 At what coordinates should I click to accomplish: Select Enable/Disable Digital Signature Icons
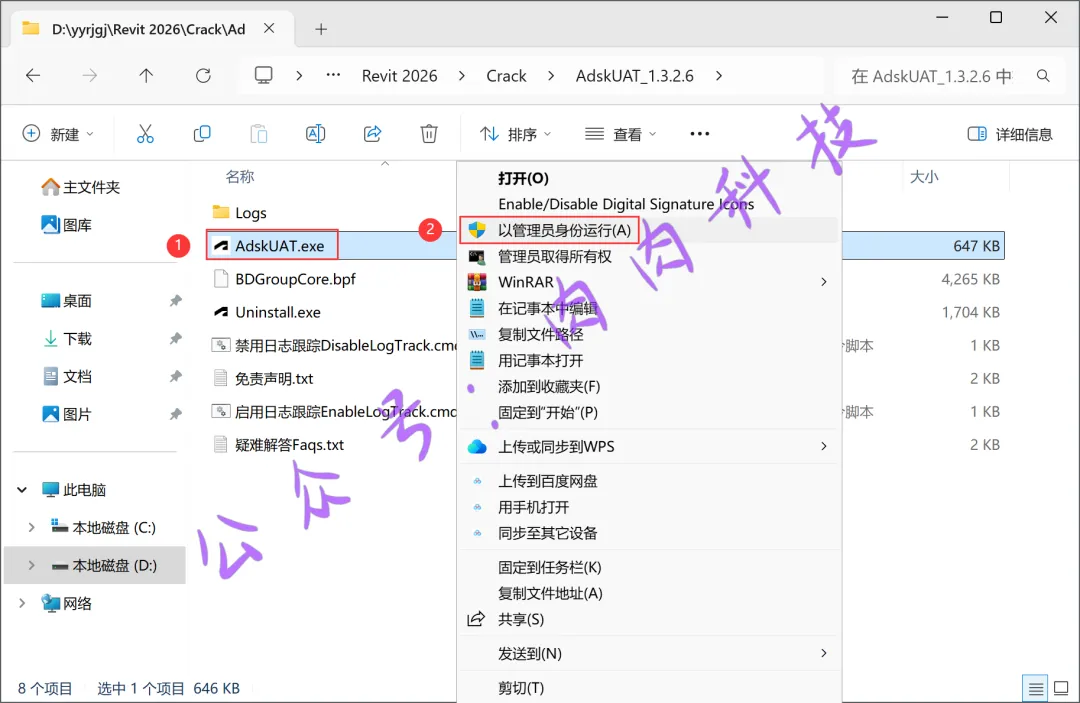coord(649,204)
